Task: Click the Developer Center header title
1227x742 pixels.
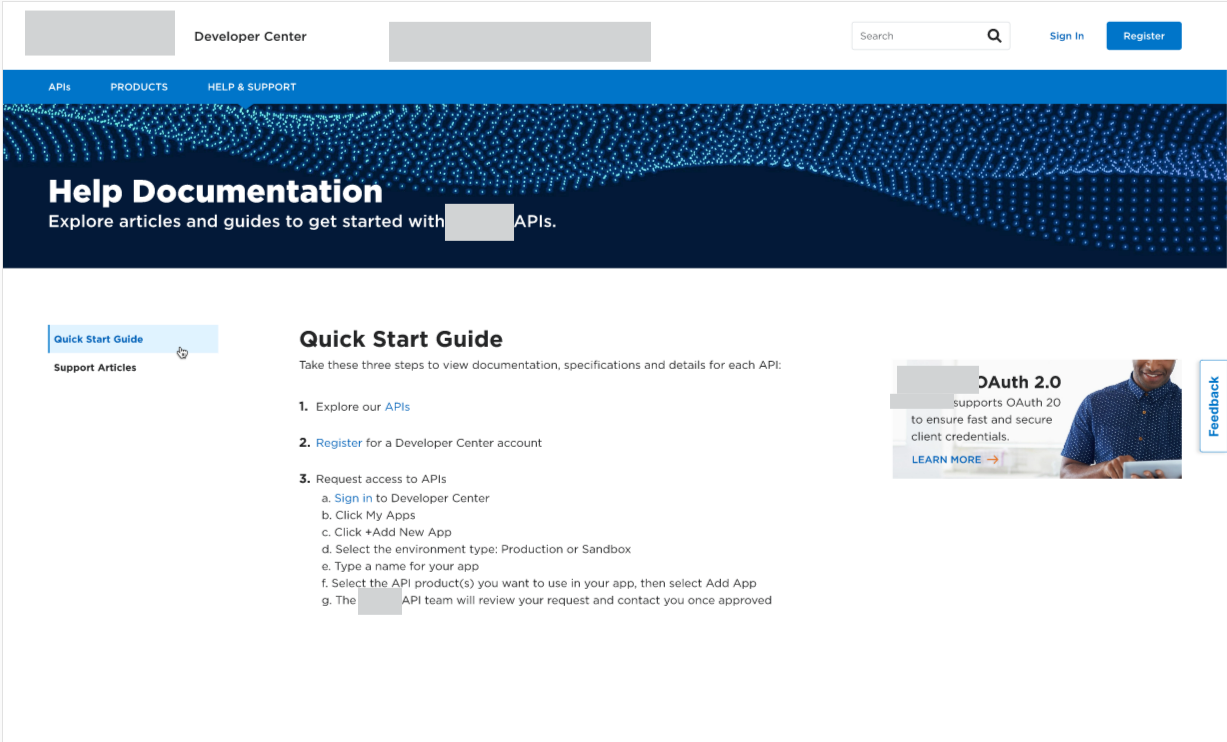Action: pos(250,36)
